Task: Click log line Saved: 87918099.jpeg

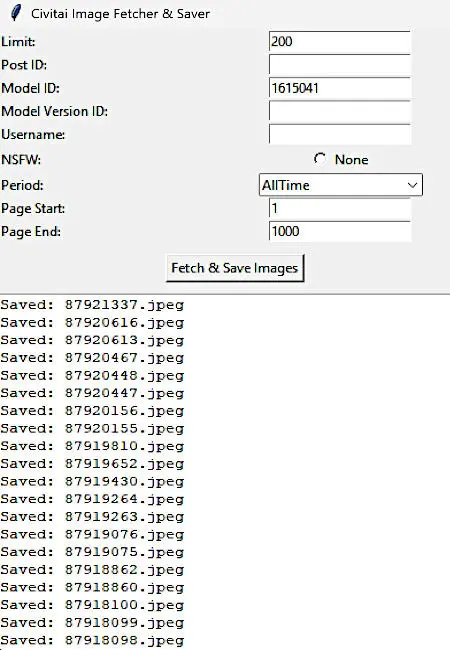Action: point(92,623)
